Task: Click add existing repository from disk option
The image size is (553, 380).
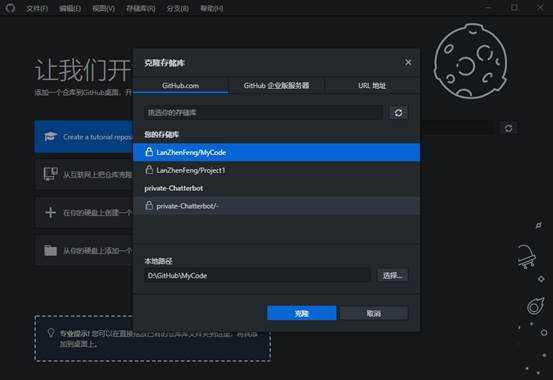Action: [84, 251]
